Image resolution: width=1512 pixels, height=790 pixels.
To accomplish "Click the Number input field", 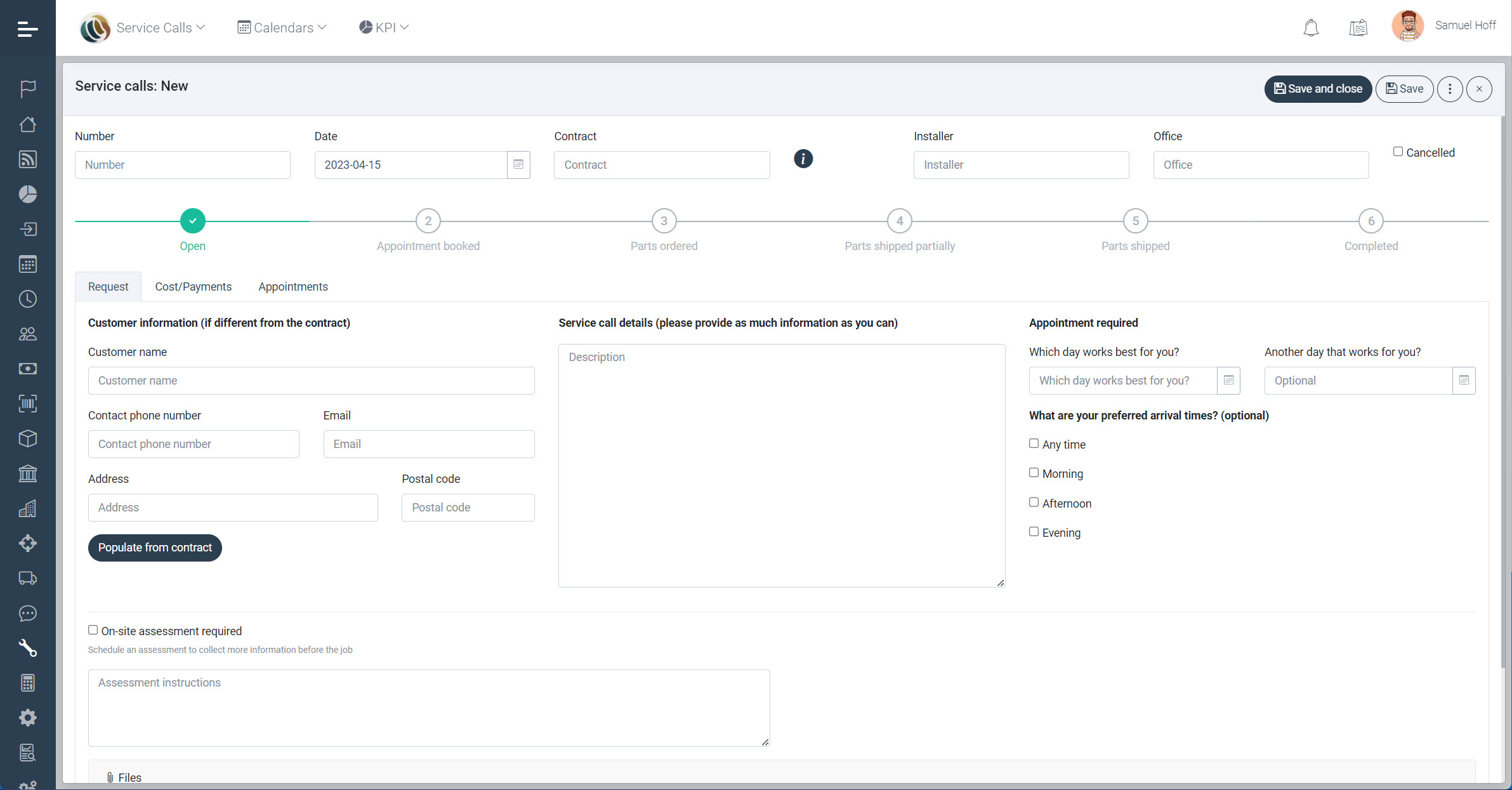I will 183,164.
